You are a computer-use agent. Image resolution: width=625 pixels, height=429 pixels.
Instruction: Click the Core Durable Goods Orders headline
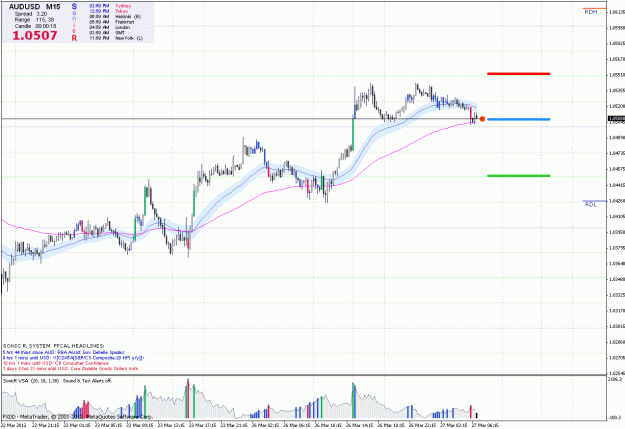[71, 369]
